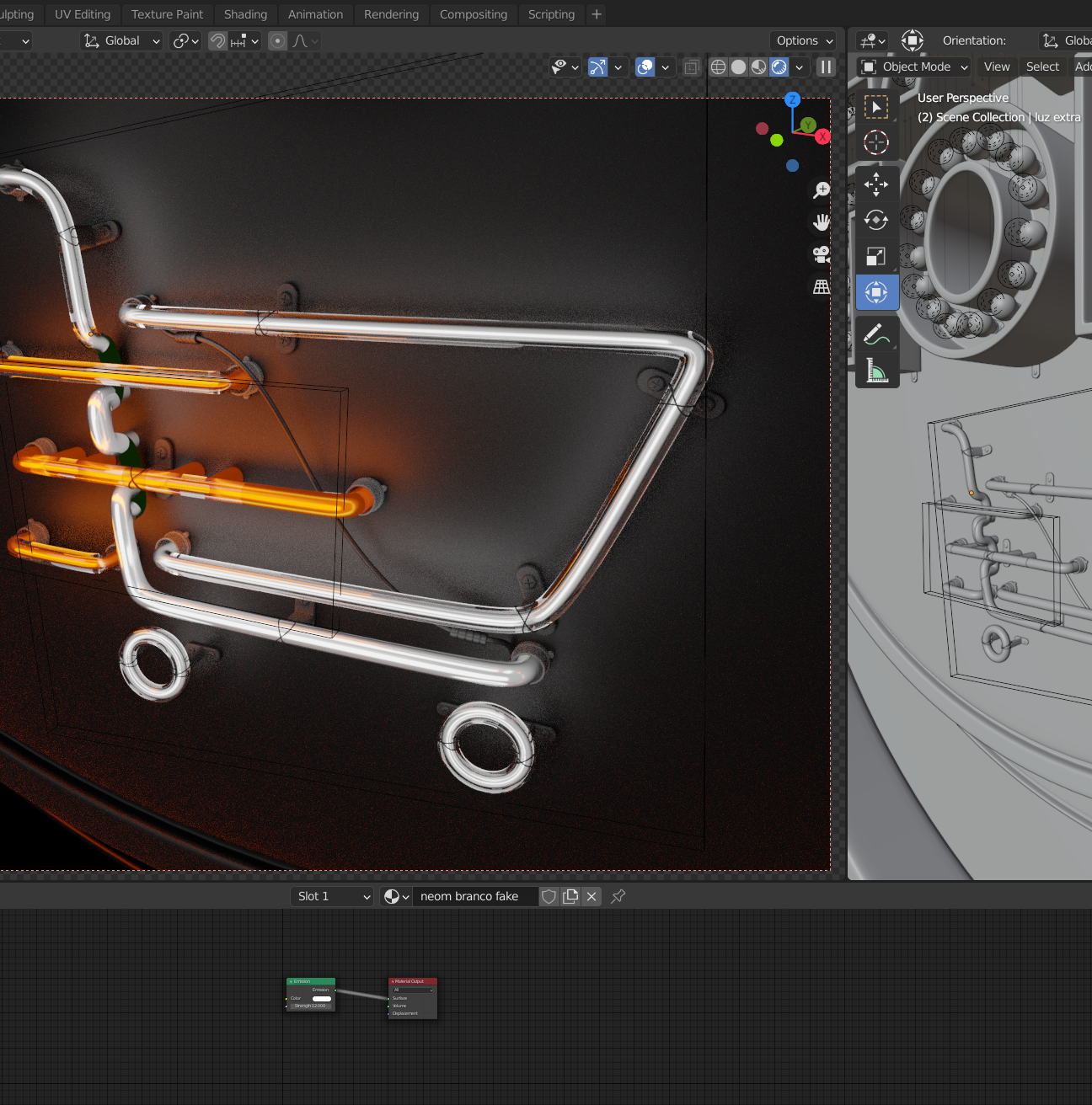Viewport: 1092px width, 1105px height.
Task: Activate the Scale tool
Action: (876, 256)
